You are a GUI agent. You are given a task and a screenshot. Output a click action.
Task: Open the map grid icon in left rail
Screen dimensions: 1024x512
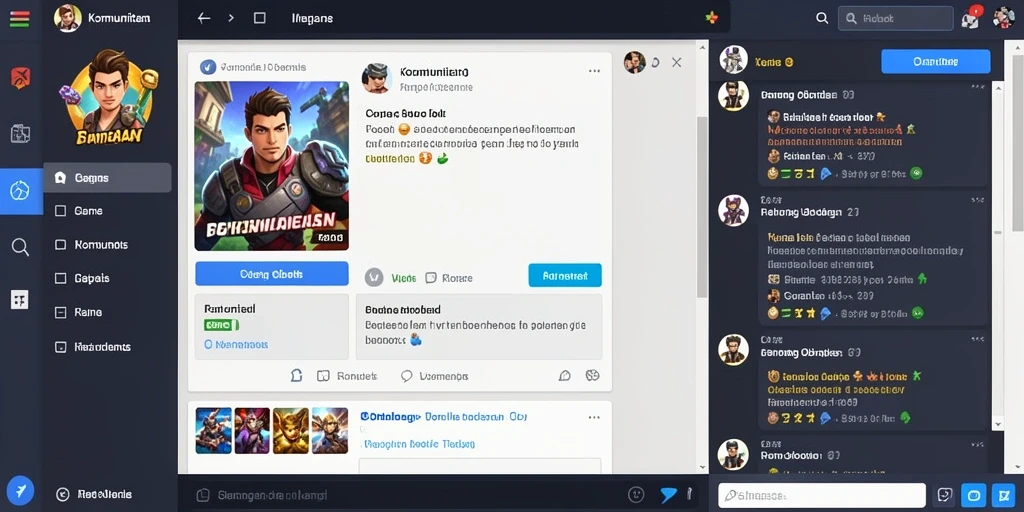pyautogui.click(x=20, y=134)
